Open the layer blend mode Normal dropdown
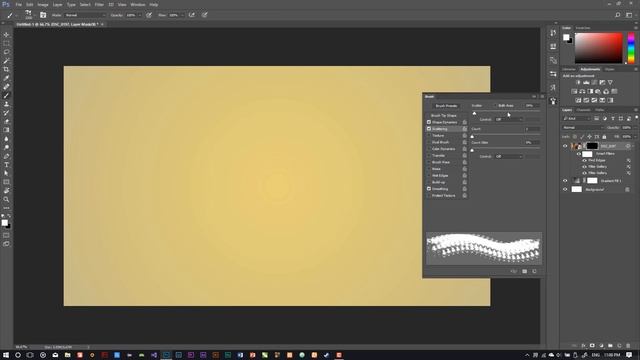The image size is (640, 360). (x=582, y=128)
